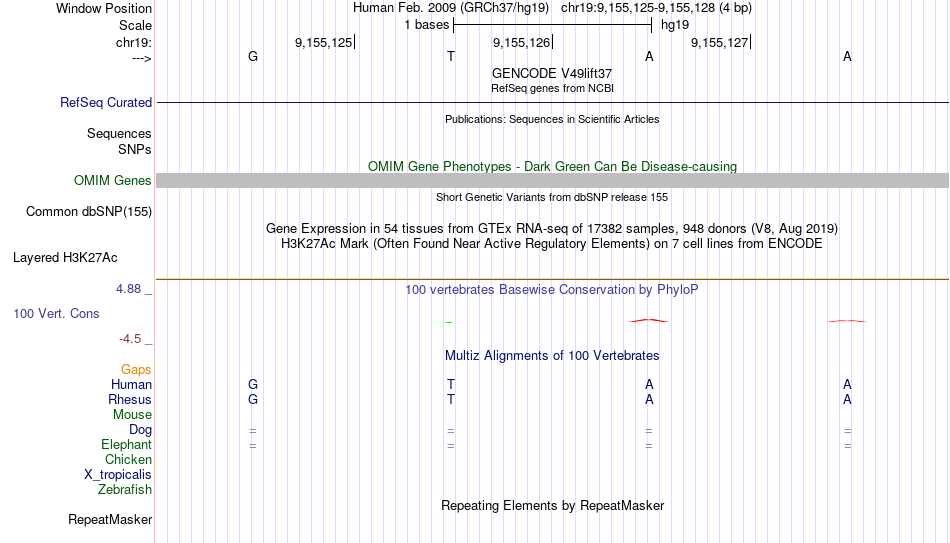
Task: Click the Gene Expression in 54 tissues GTEx title
Action: click(x=552, y=228)
